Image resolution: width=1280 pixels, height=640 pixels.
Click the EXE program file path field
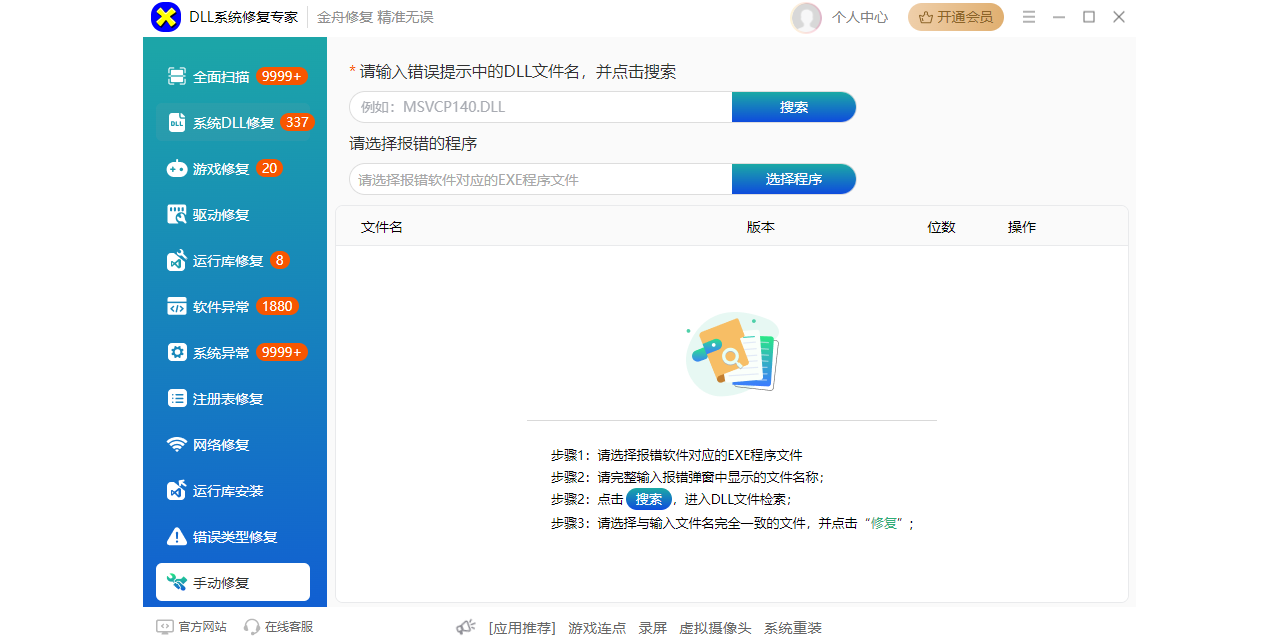pyautogui.click(x=540, y=180)
